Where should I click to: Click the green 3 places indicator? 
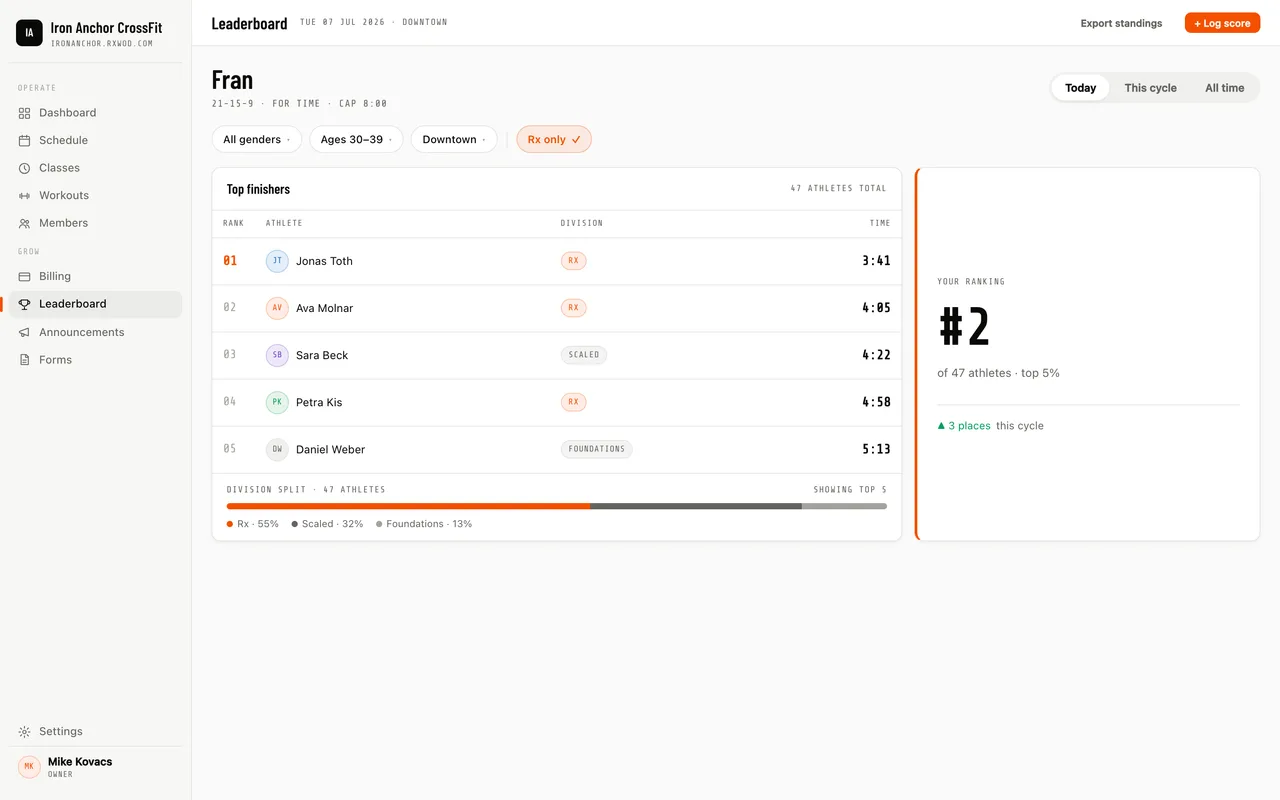click(964, 426)
